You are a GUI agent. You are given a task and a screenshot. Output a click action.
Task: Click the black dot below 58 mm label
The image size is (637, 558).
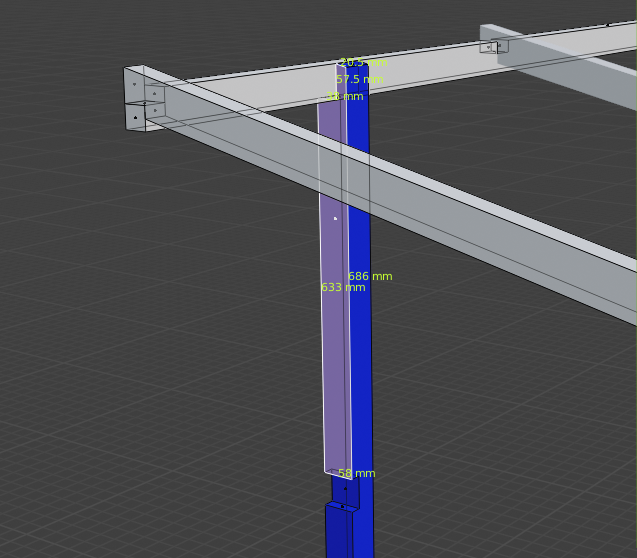click(345, 488)
